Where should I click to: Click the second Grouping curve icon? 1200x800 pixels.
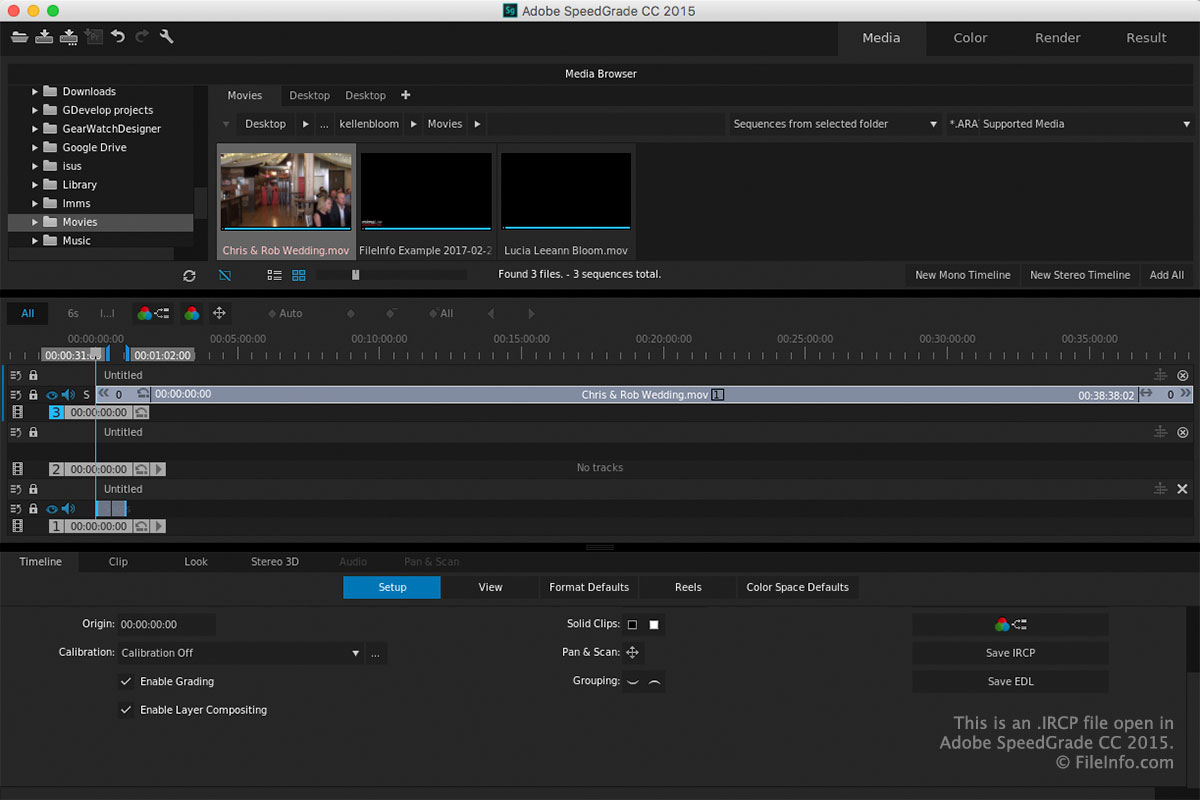tap(654, 681)
